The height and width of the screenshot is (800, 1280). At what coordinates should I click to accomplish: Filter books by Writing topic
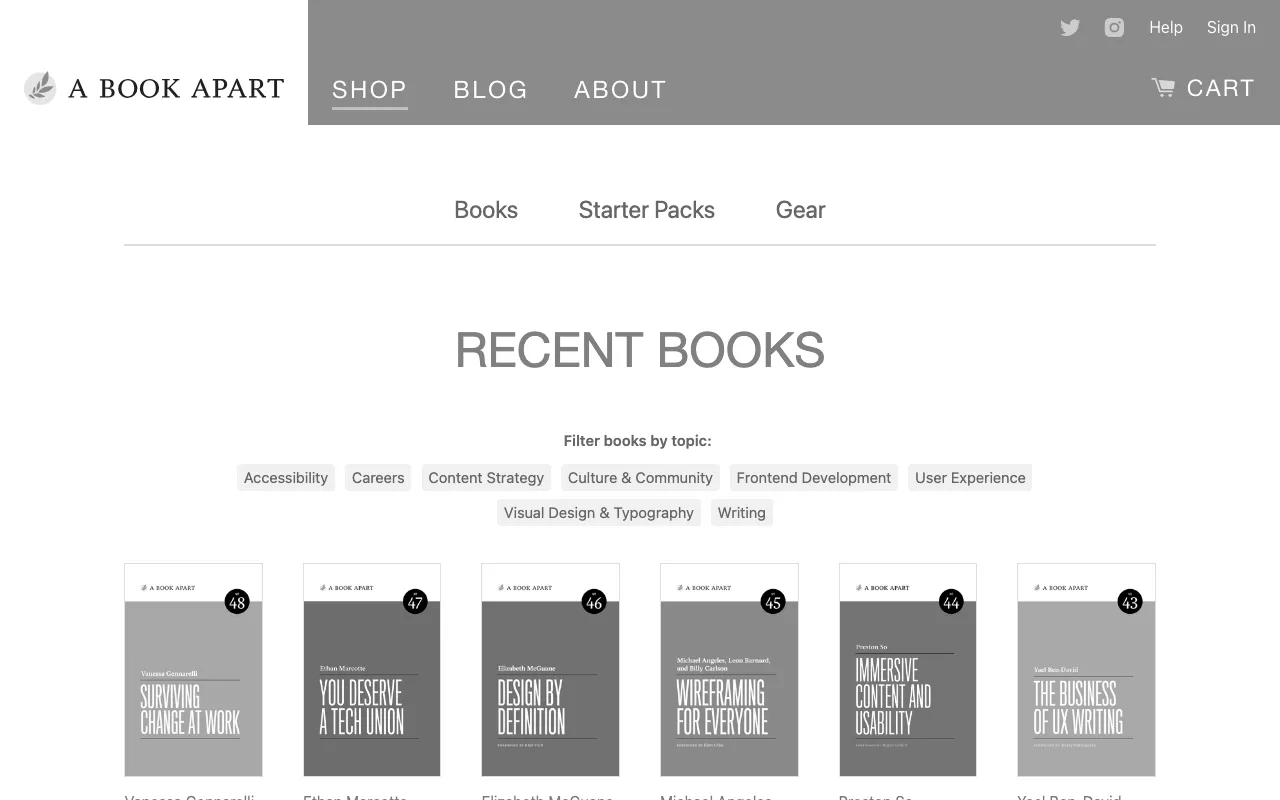point(742,513)
